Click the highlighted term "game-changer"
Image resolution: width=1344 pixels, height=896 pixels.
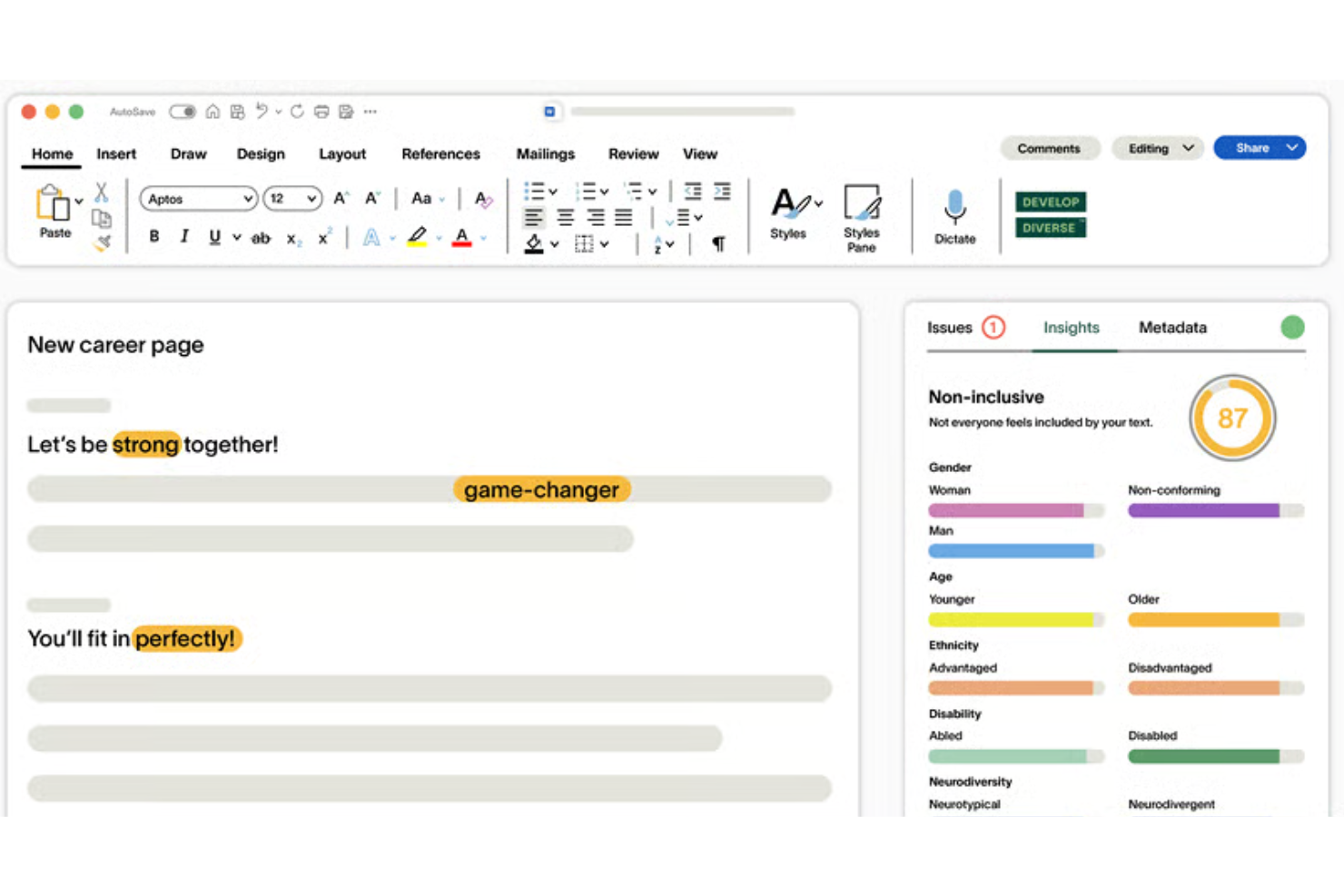tap(541, 490)
